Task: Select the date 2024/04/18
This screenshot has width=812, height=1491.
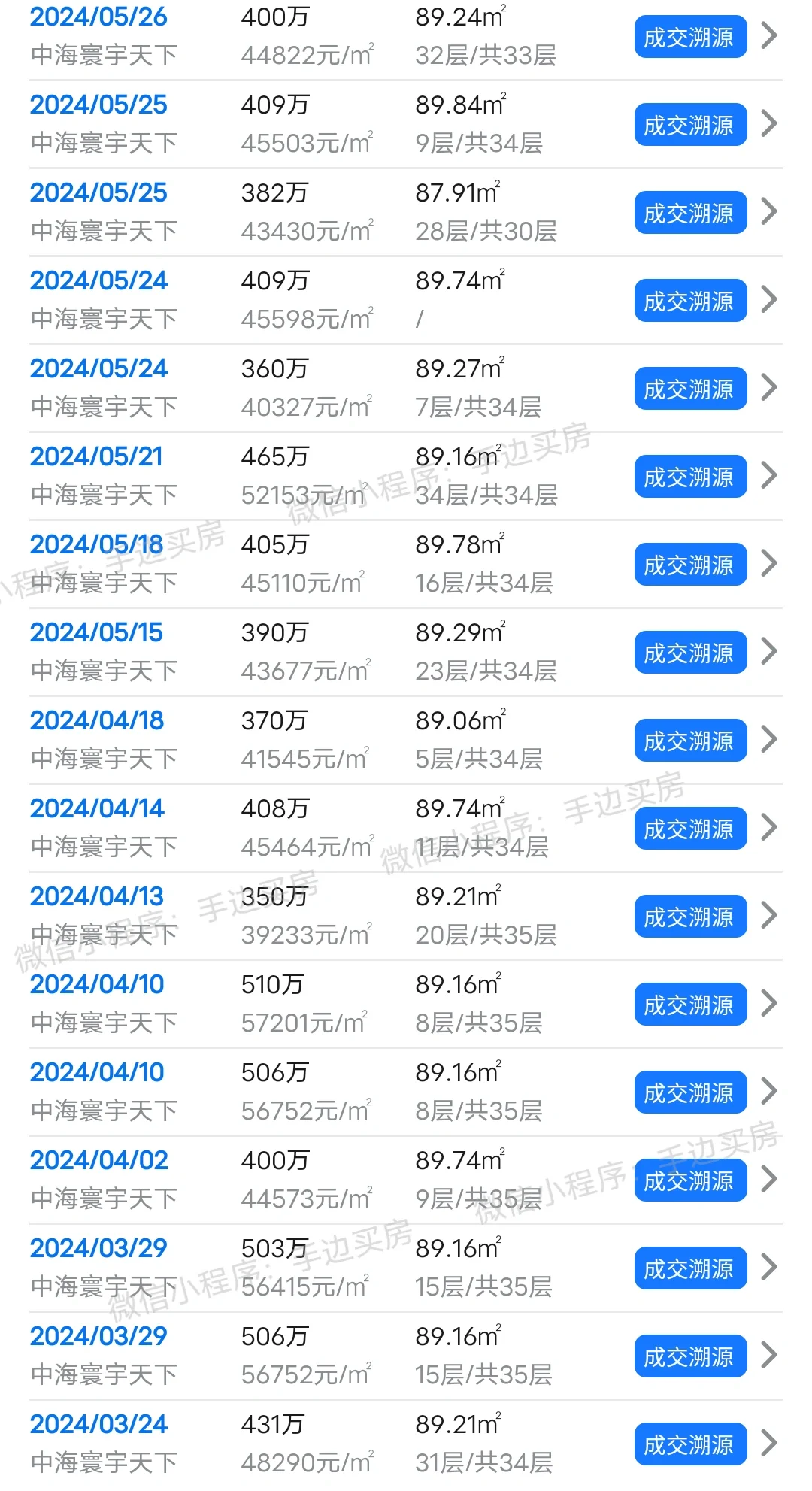Action: (x=97, y=720)
